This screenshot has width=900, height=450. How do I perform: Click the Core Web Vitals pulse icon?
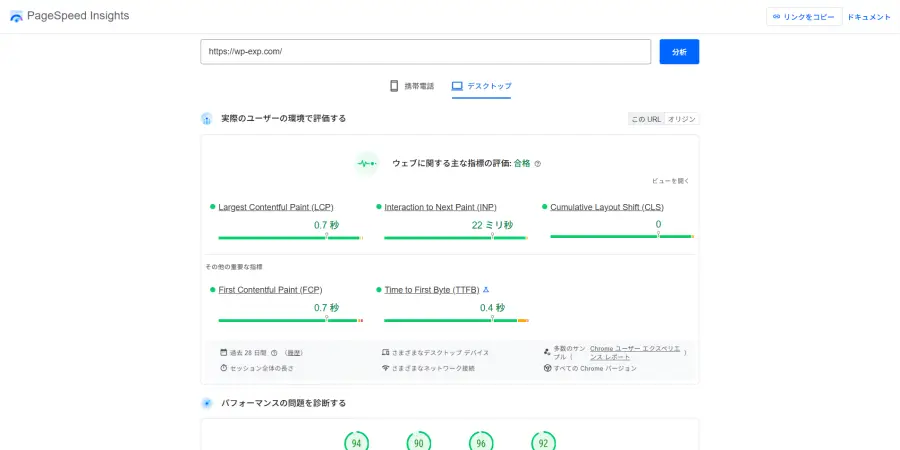pos(366,164)
